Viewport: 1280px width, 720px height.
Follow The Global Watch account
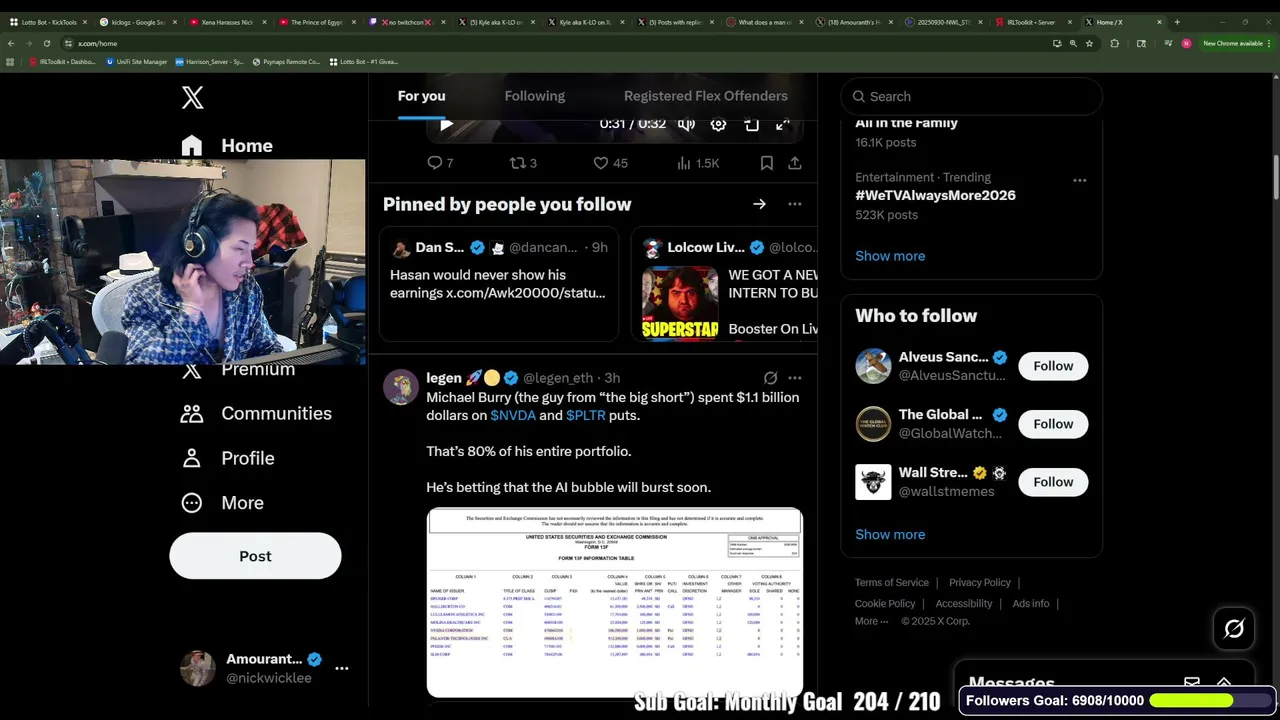(x=1053, y=424)
